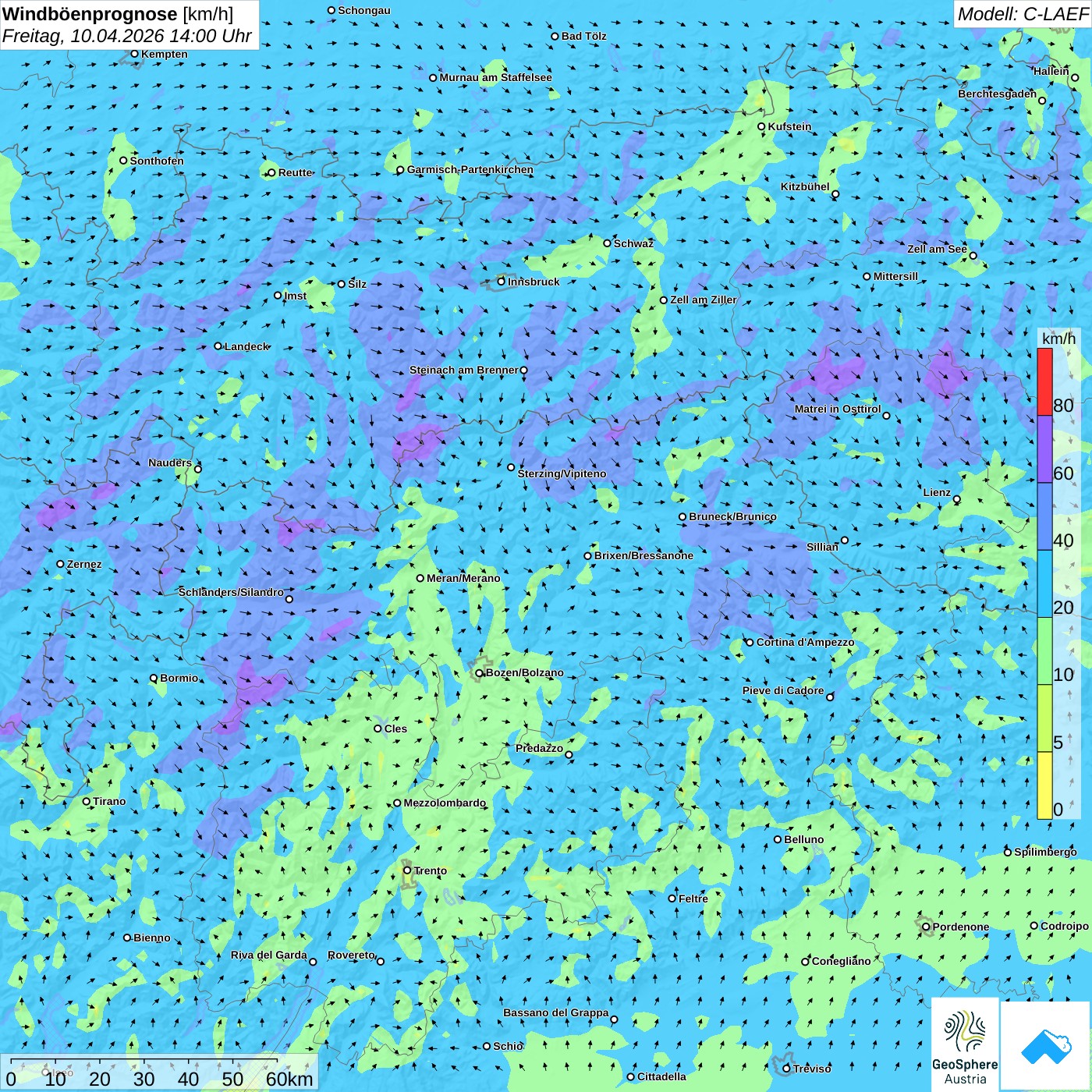Click the Berchtesgaden label

click(998, 94)
